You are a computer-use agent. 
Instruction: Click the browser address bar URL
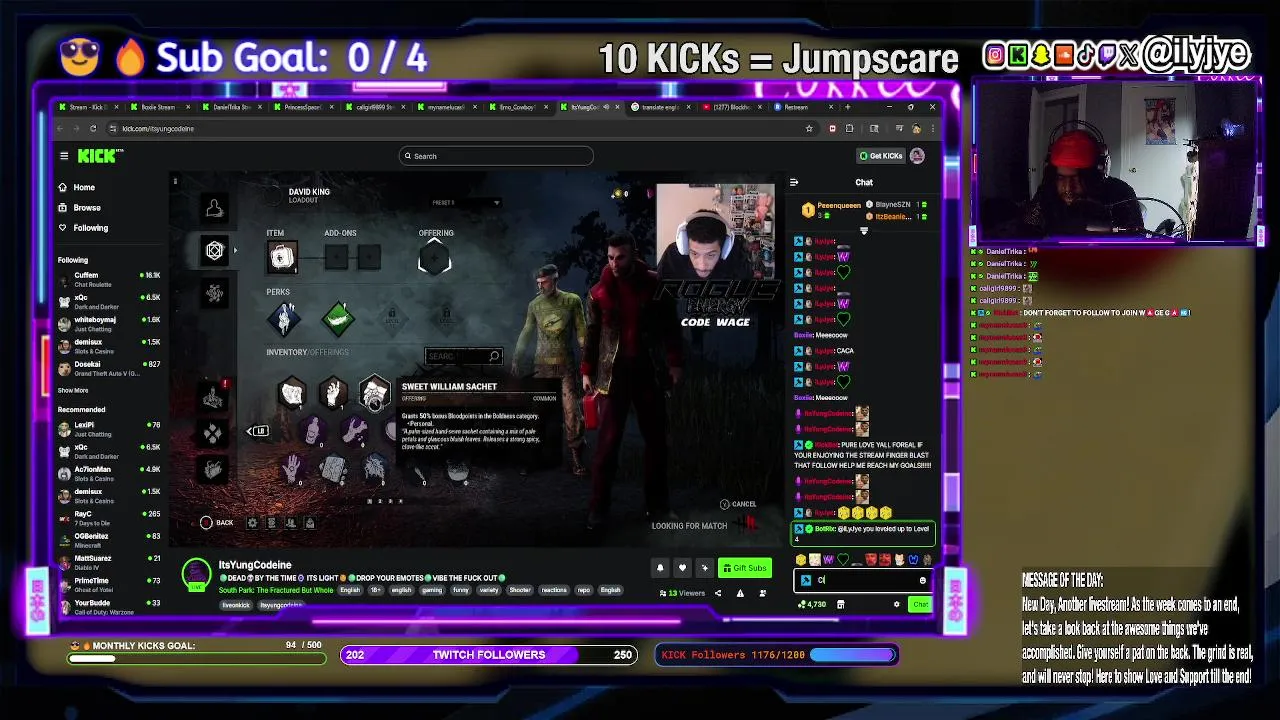click(158, 128)
